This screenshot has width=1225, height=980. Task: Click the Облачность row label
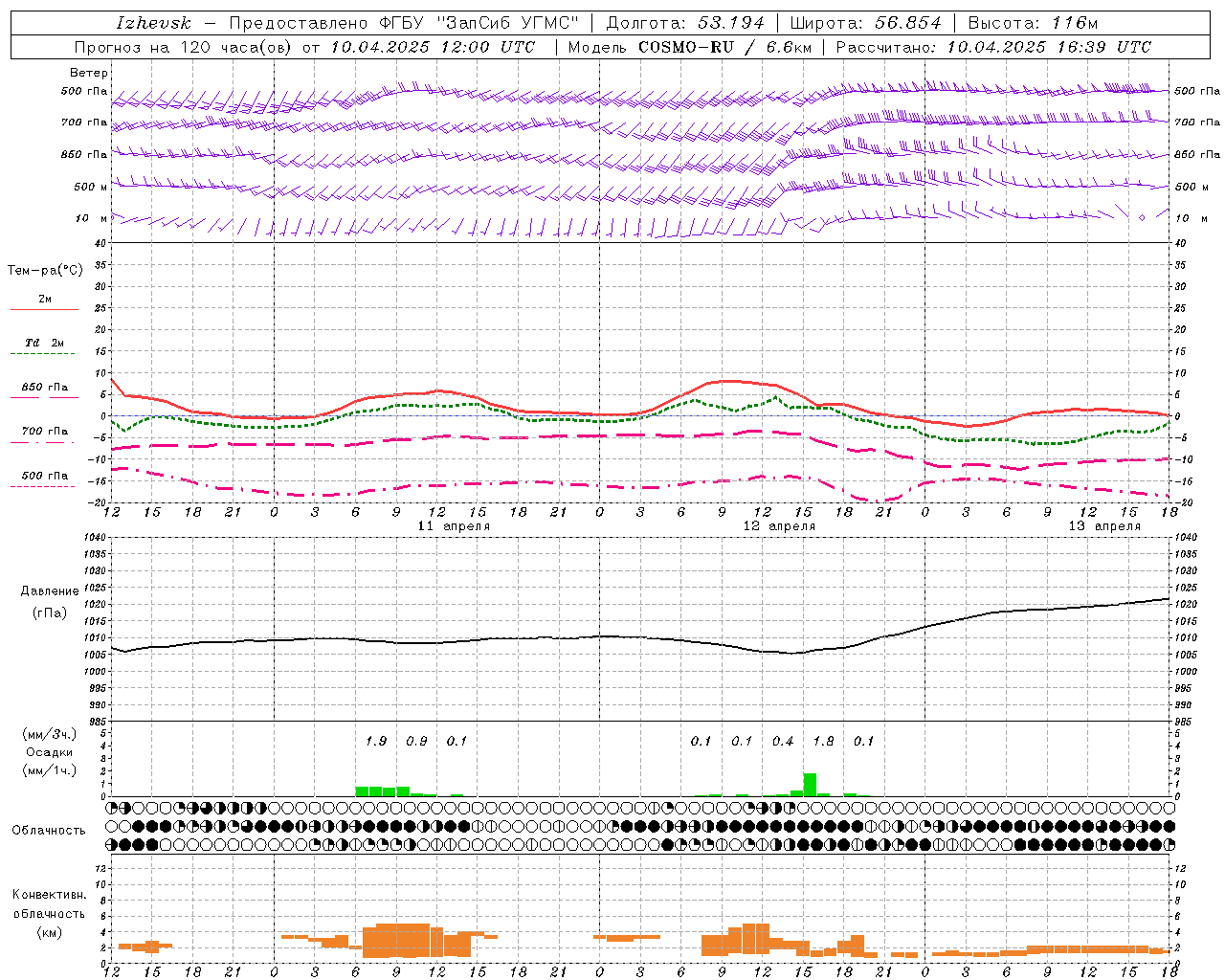coord(49,831)
